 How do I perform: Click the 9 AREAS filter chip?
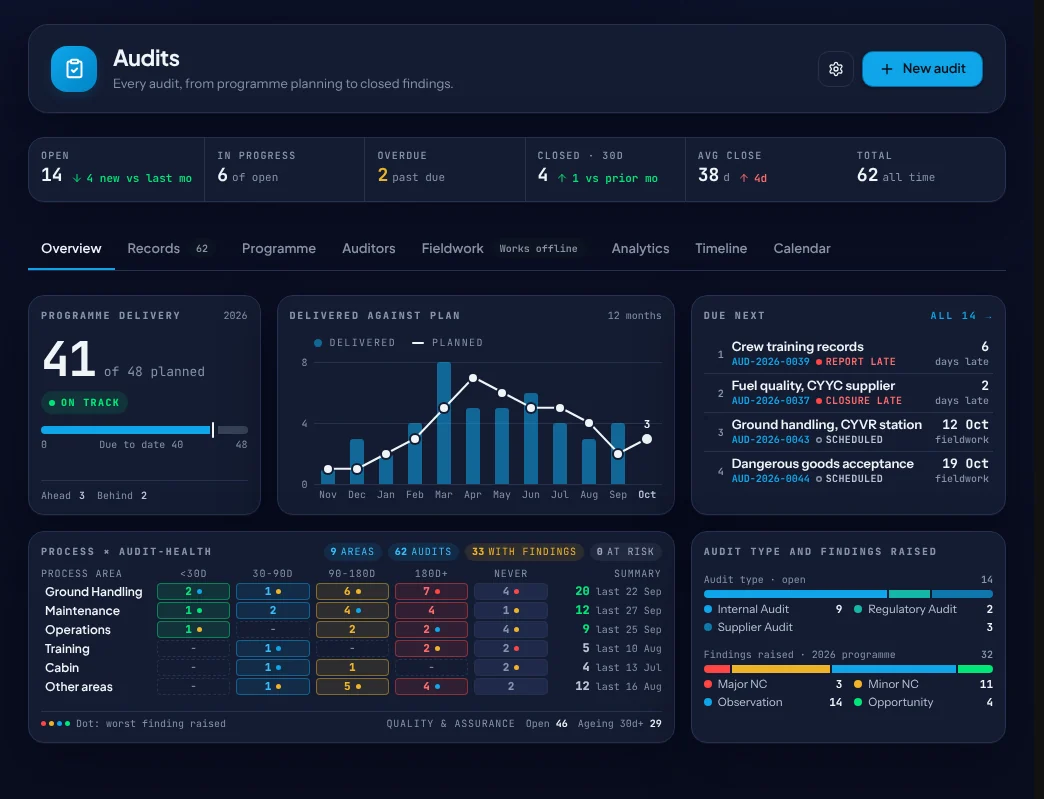352,551
